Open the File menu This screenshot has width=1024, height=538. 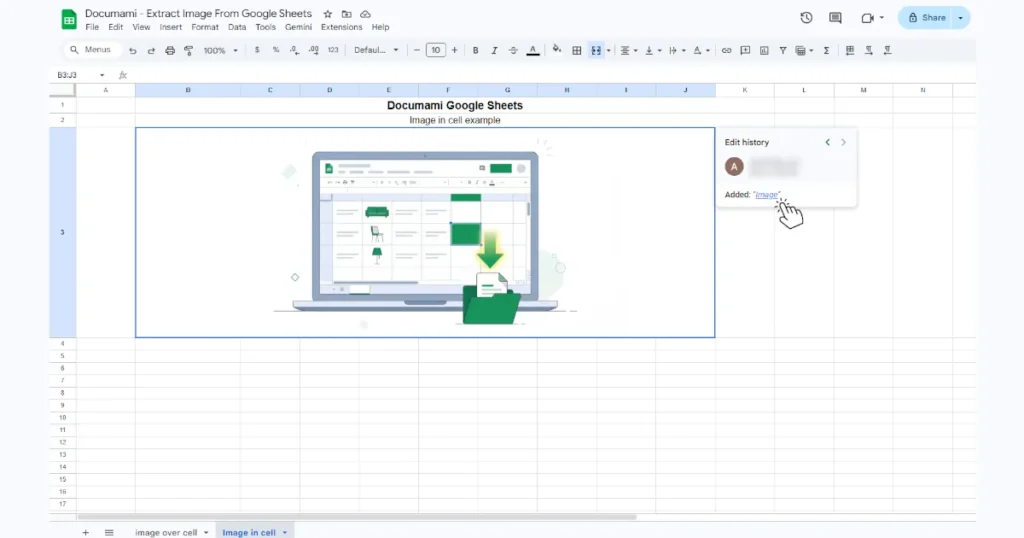(92, 27)
